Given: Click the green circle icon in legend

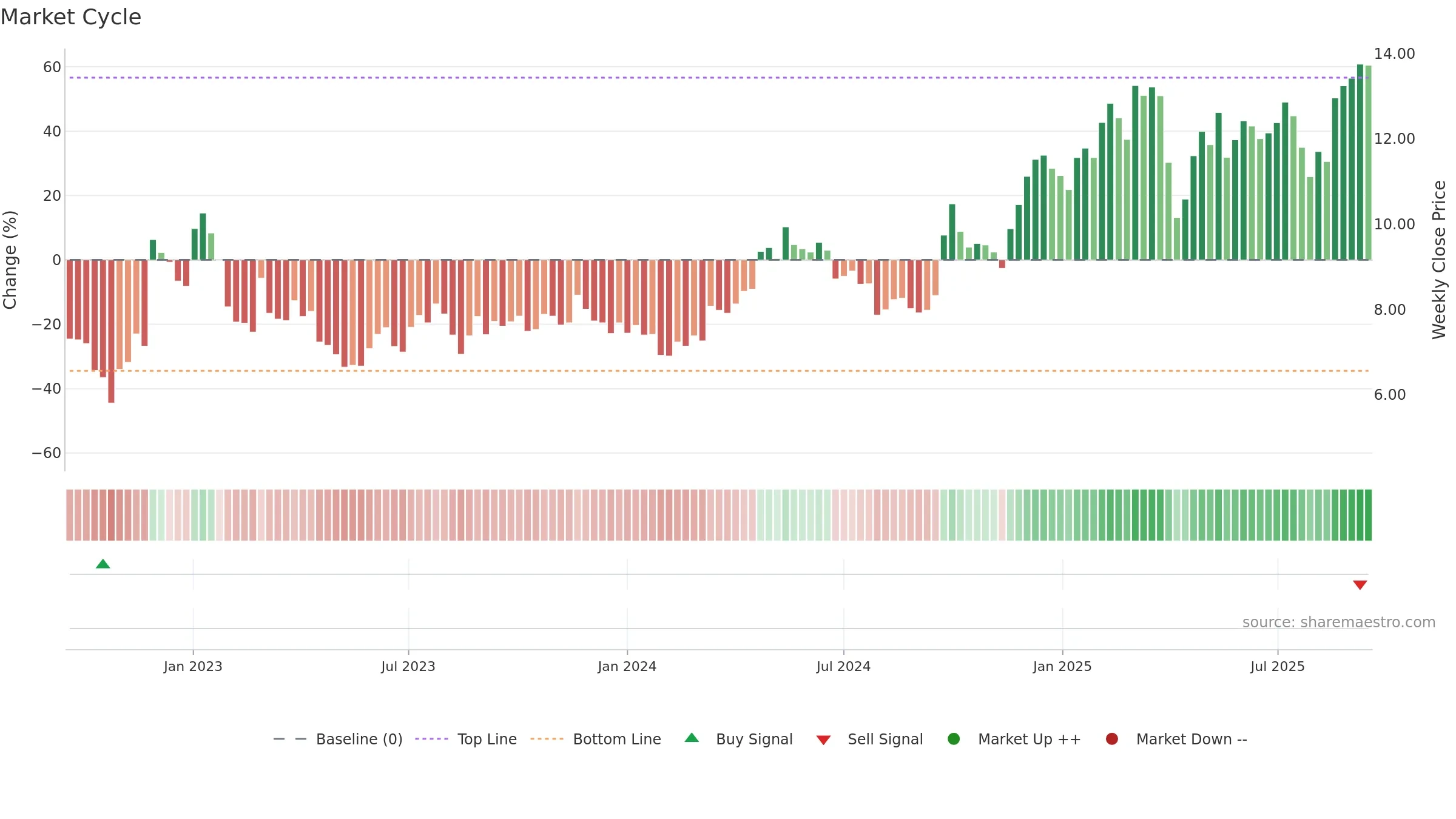Looking at the screenshot, I should [954, 739].
